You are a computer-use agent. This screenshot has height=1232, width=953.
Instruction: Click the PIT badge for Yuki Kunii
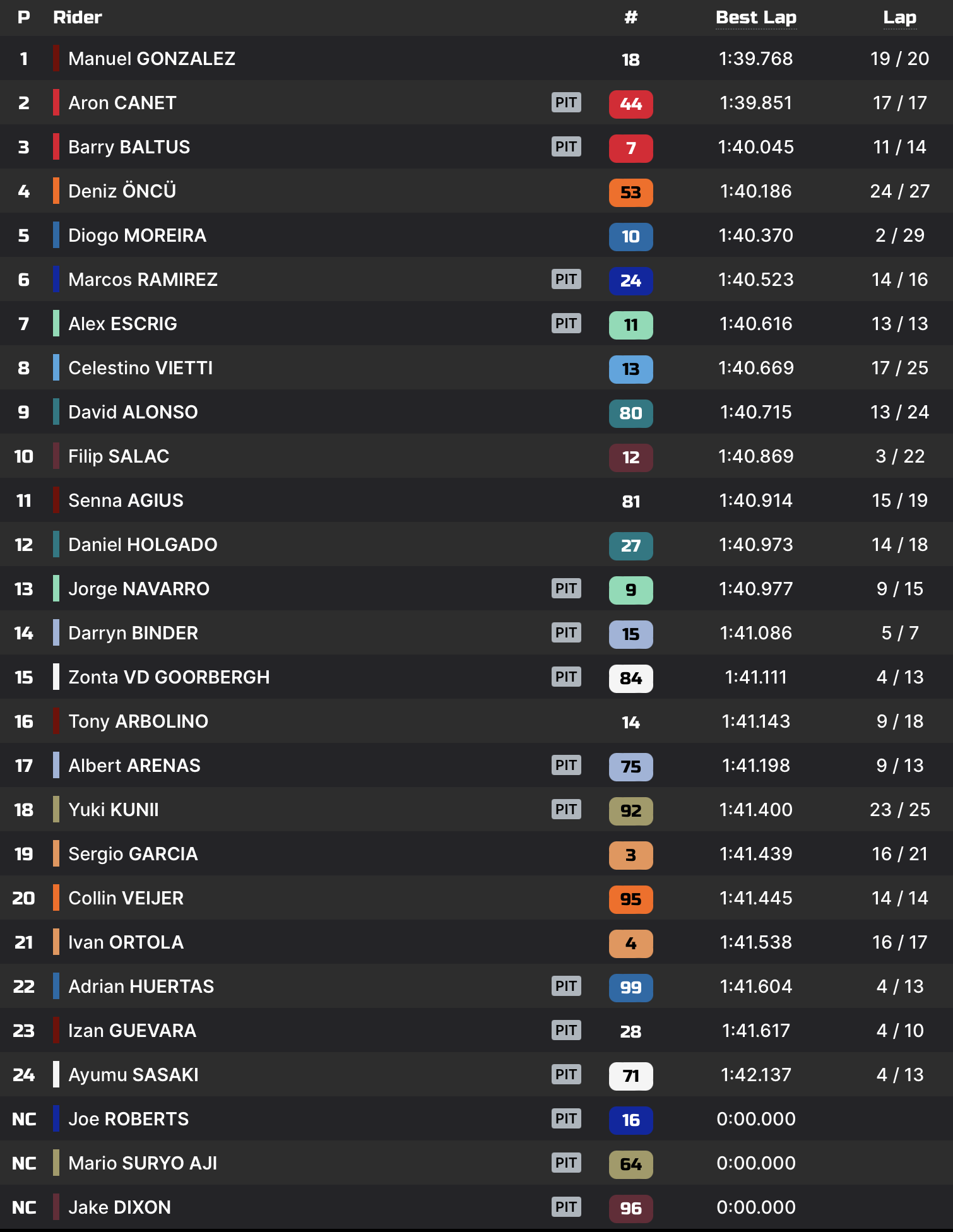click(x=566, y=809)
